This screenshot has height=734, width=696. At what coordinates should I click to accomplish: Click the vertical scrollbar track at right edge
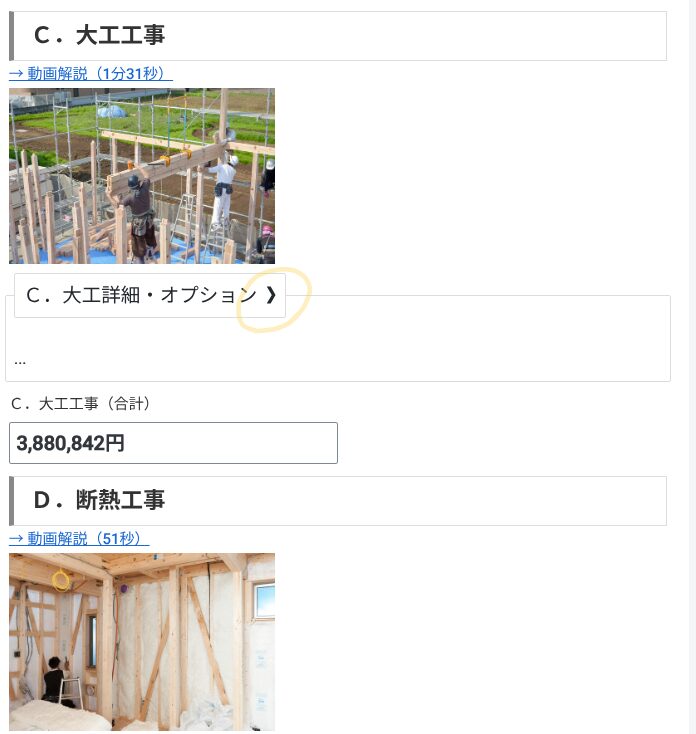(692, 367)
